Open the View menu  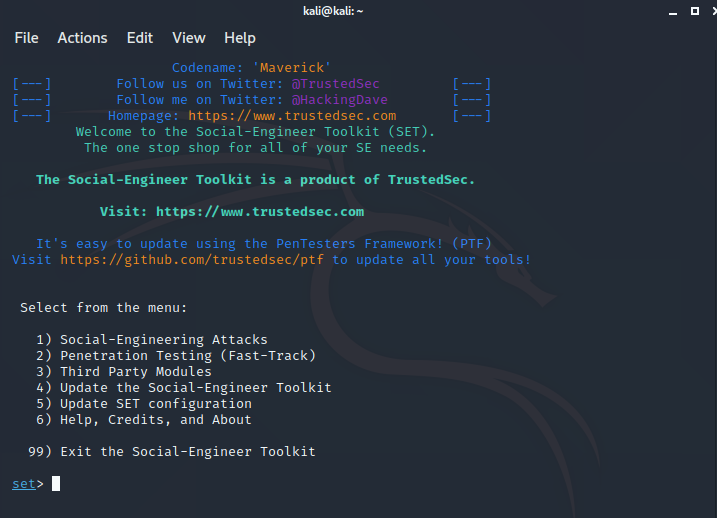pos(188,38)
